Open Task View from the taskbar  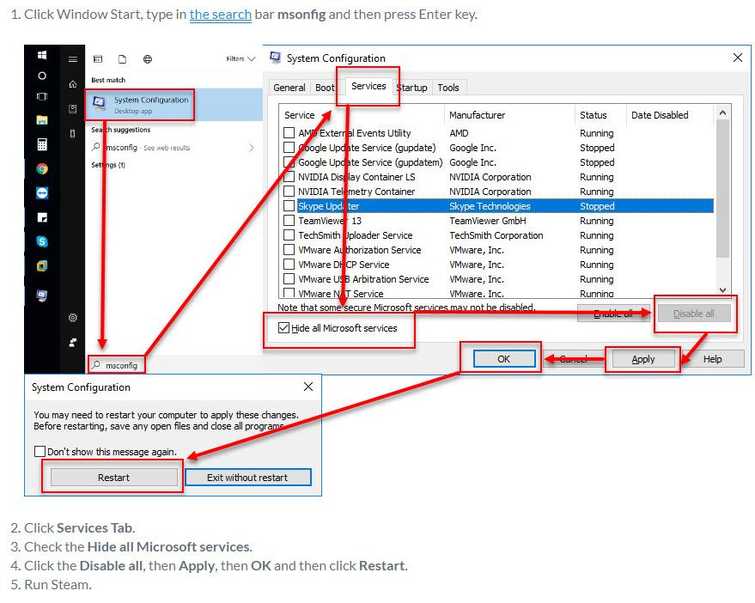tap(42, 96)
